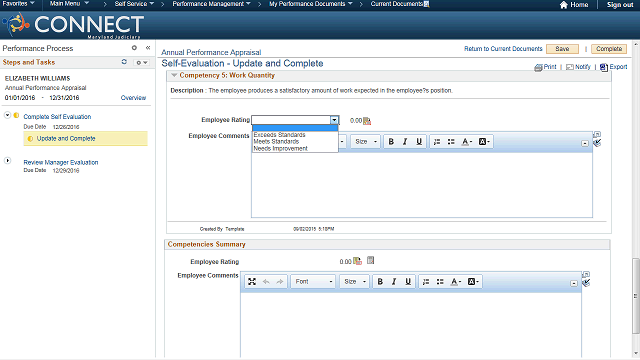Choose Needs Improvement rating option
640x360 pixels.
pyautogui.click(x=280, y=149)
